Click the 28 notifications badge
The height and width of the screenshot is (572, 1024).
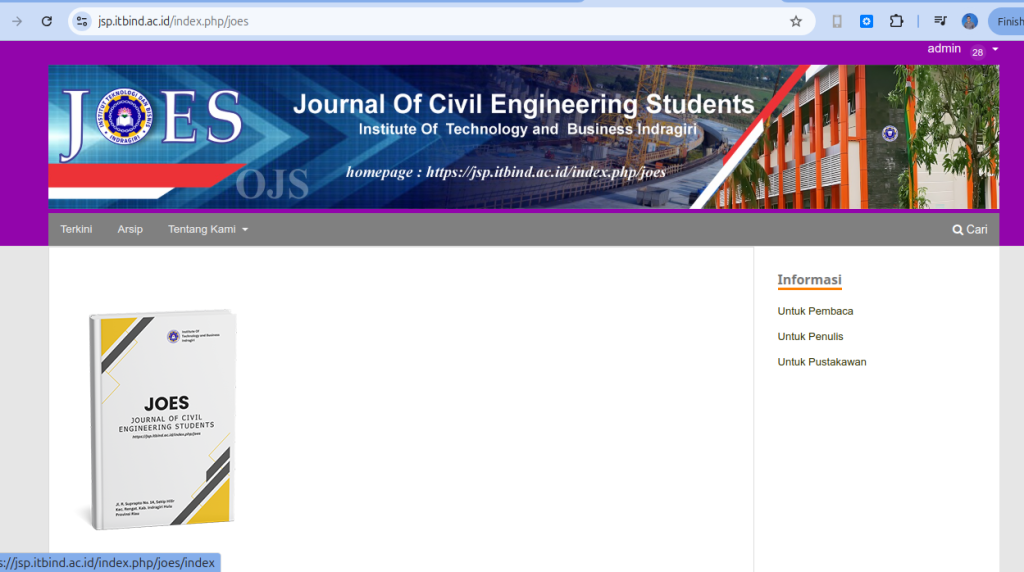point(977,52)
